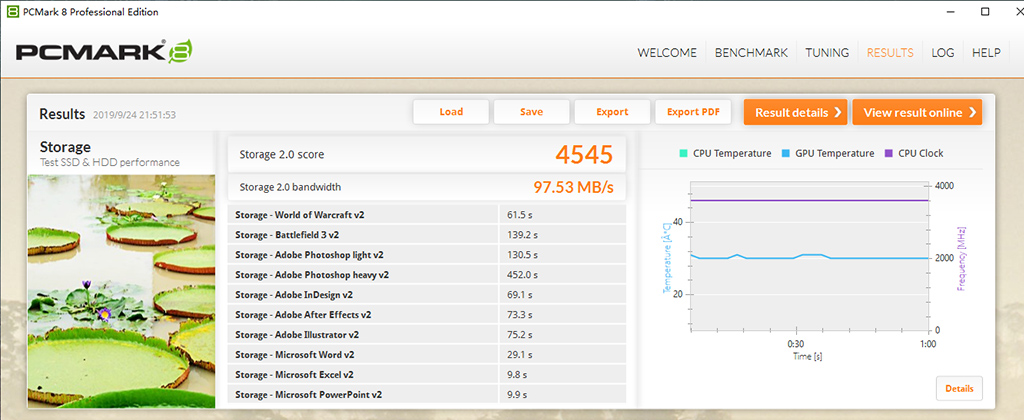Image resolution: width=1024 pixels, height=420 pixels.
Task: Select the Results tab
Action: tap(890, 53)
